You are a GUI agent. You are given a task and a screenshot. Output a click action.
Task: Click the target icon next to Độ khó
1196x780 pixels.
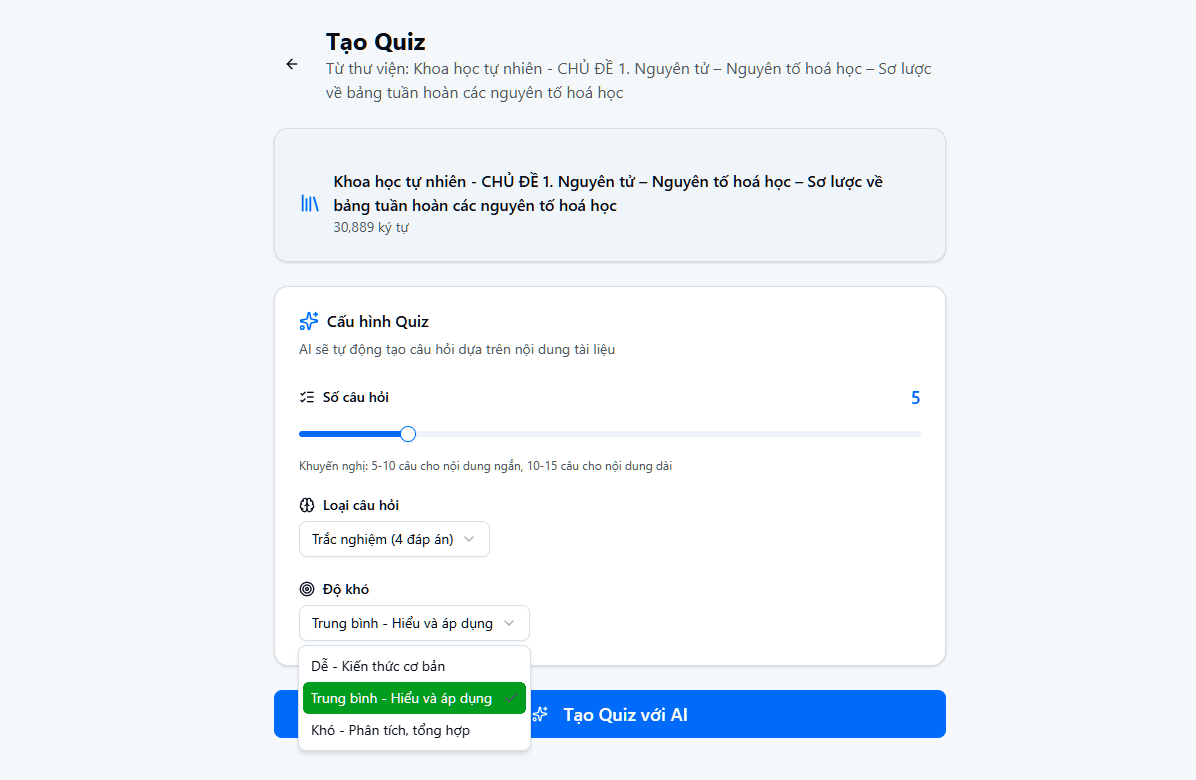point(307,589)
